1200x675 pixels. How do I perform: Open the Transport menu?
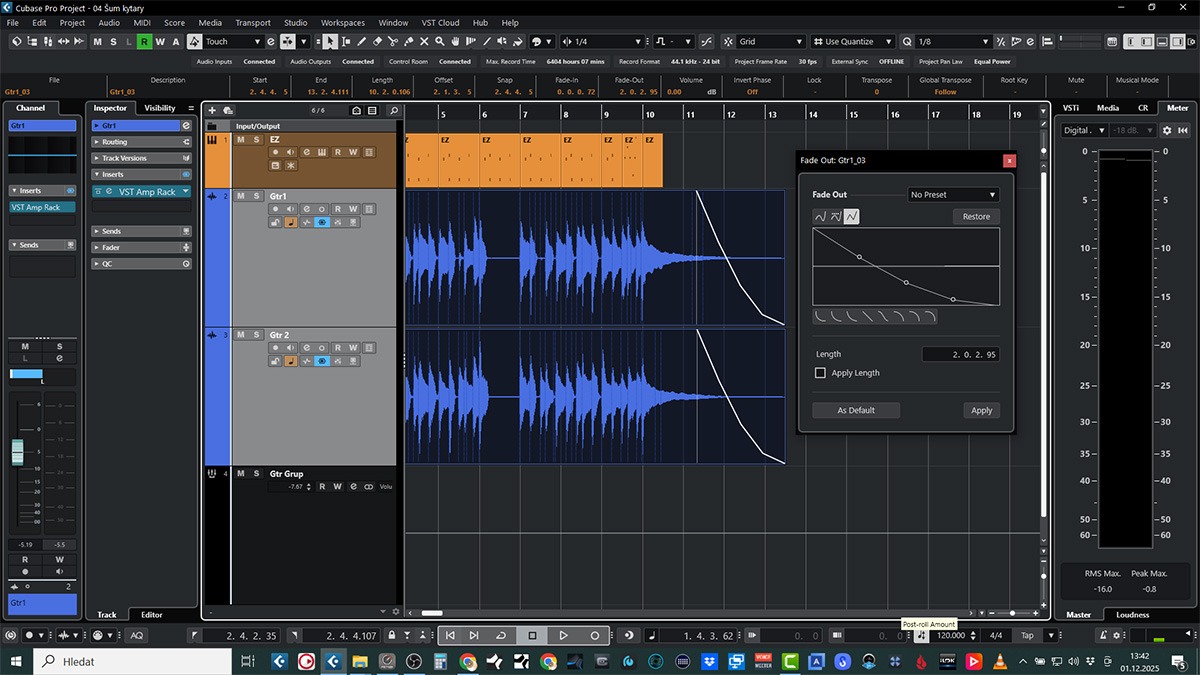pyautogui.click(x=252, y=23)
